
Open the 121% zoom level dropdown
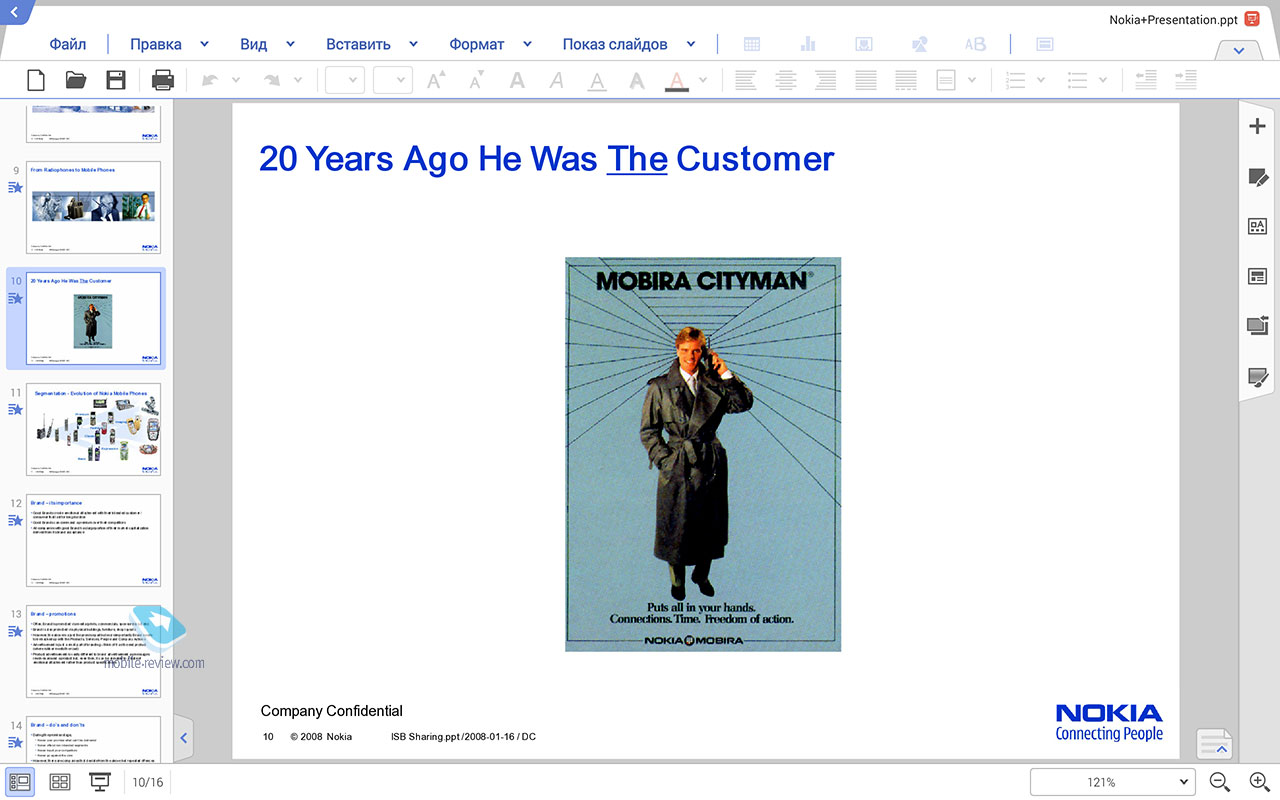click(x=1112, y=782)
